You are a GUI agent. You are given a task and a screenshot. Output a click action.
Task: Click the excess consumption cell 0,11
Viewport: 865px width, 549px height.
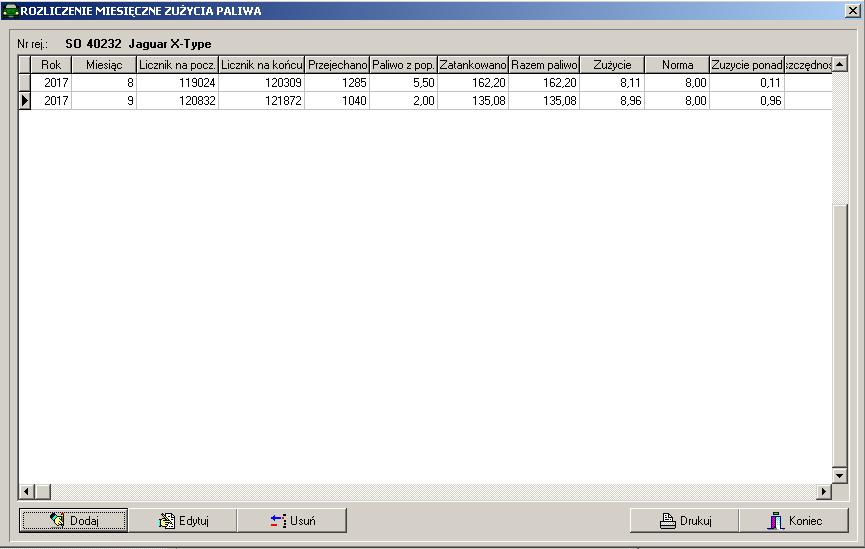click(x=747, y=83)
